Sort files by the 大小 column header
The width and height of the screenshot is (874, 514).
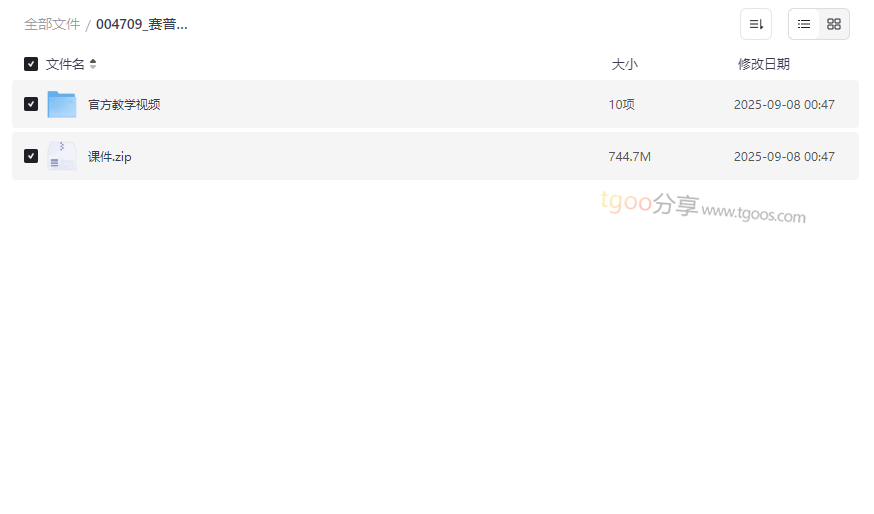pos(624,64)
